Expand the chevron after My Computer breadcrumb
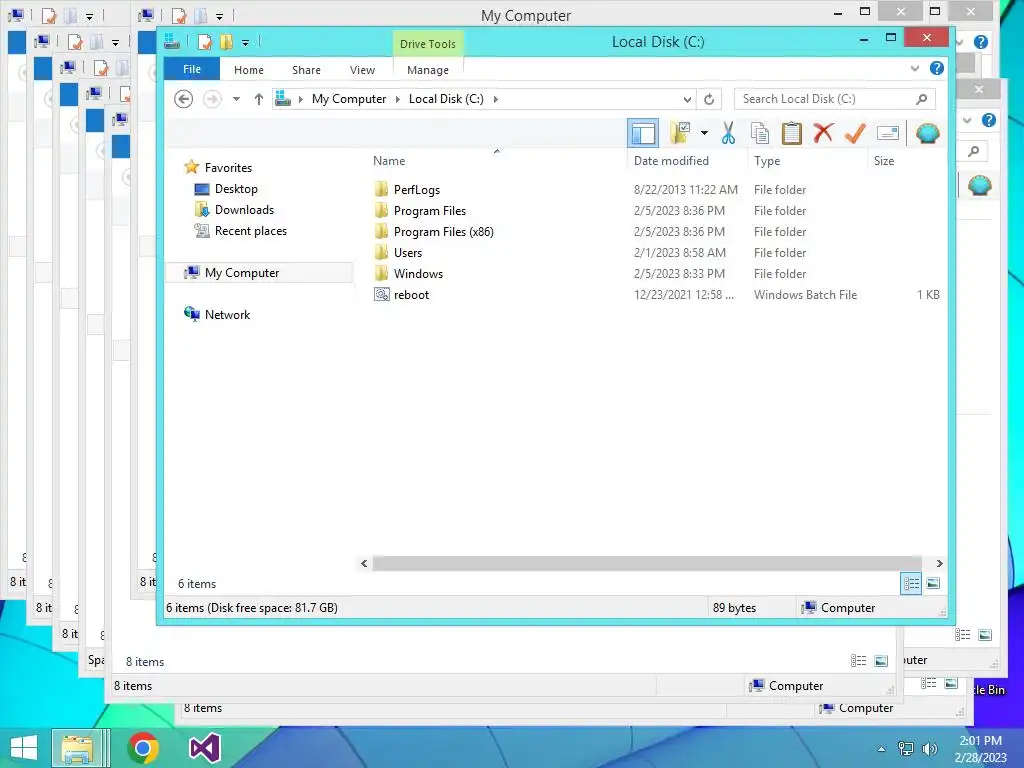The height and width of the screenshot is (768, 1024). tap(397, 99)
